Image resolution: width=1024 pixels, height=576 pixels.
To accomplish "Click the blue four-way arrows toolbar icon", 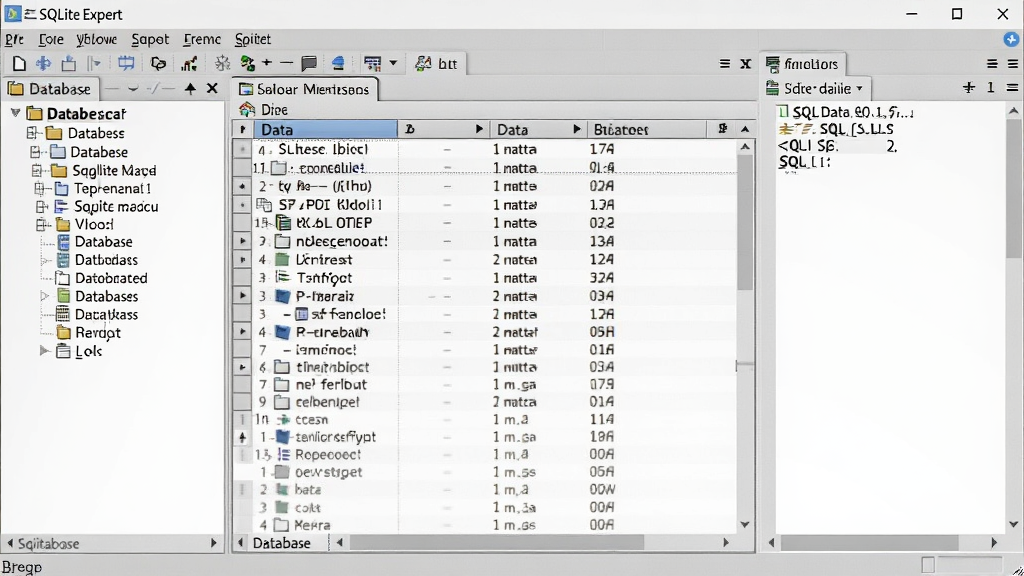I will [44, 63].
